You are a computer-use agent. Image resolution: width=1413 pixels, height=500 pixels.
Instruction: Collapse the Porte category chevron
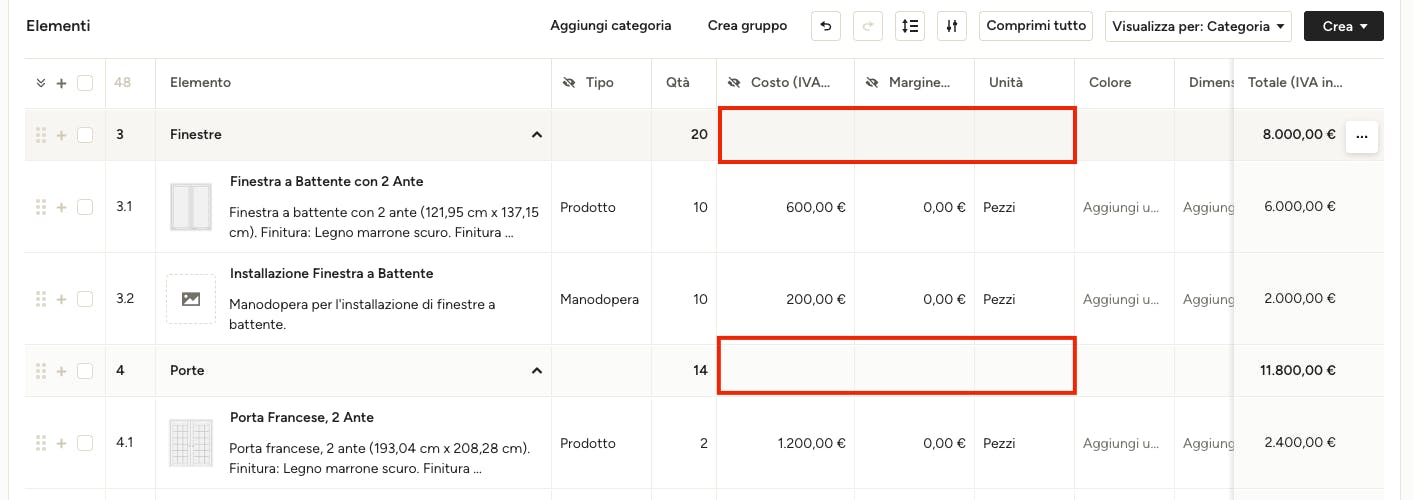click(x=536, y=371)
